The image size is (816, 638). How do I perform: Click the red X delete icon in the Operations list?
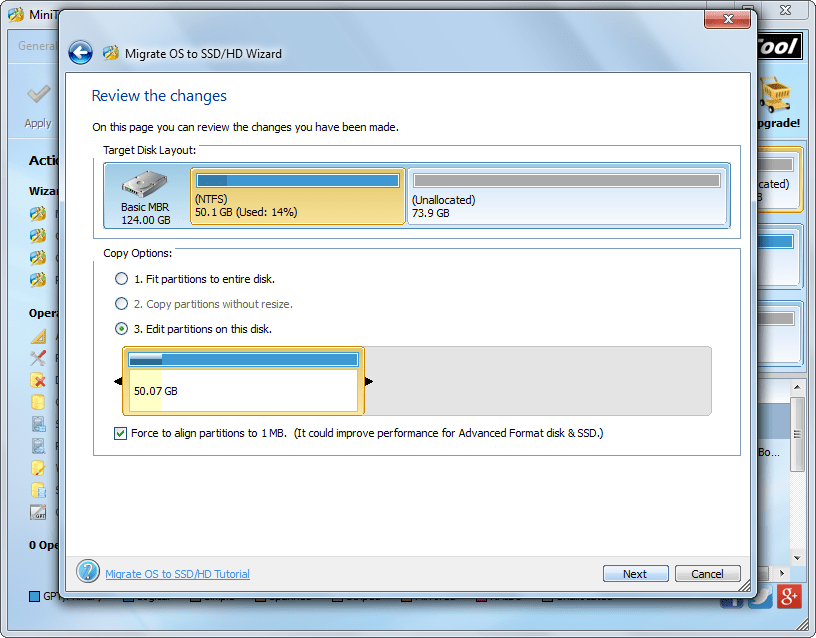click(37, 381)
